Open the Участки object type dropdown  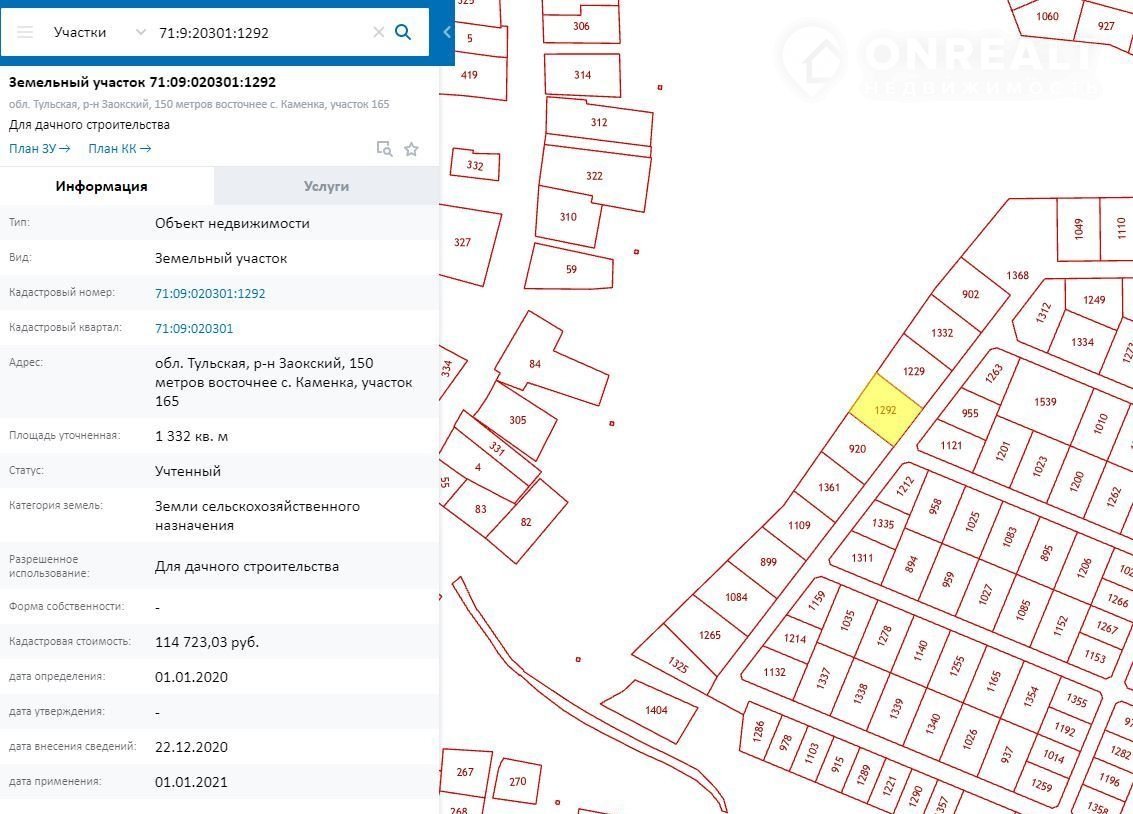click(100, 32)
